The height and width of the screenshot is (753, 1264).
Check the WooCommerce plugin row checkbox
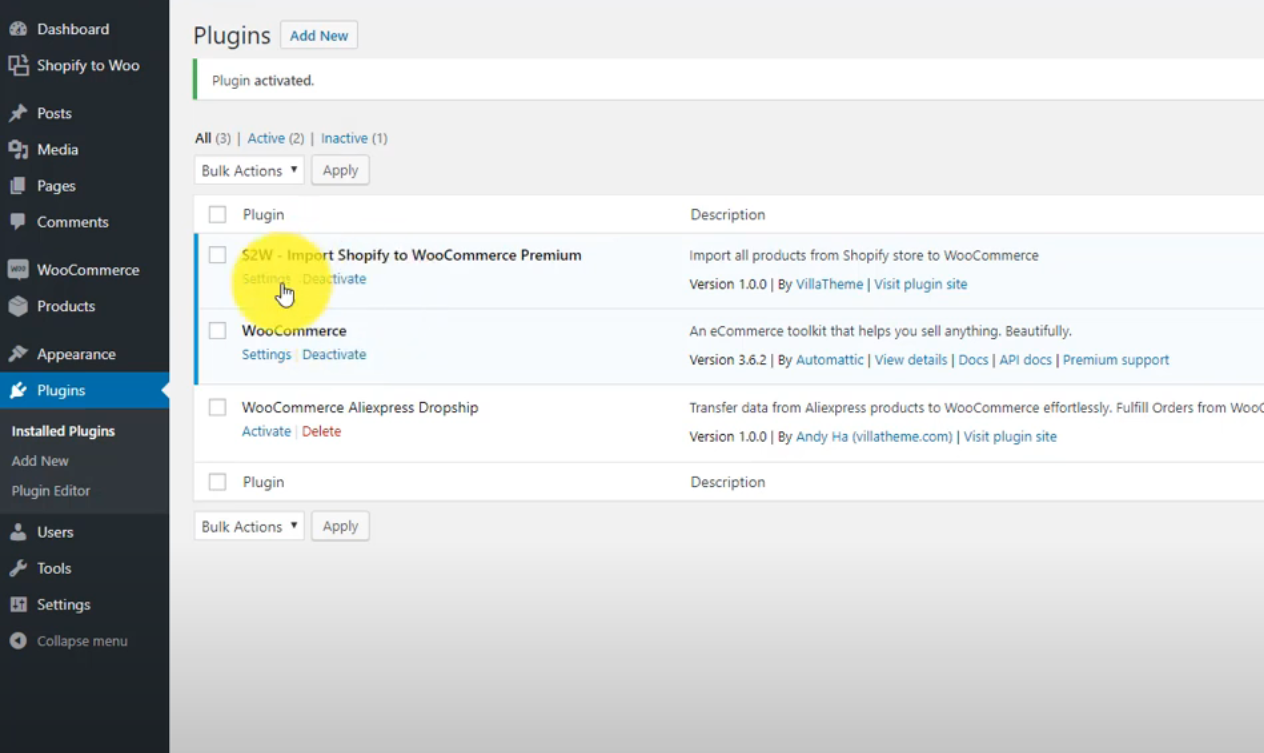(x=217, y=331)
